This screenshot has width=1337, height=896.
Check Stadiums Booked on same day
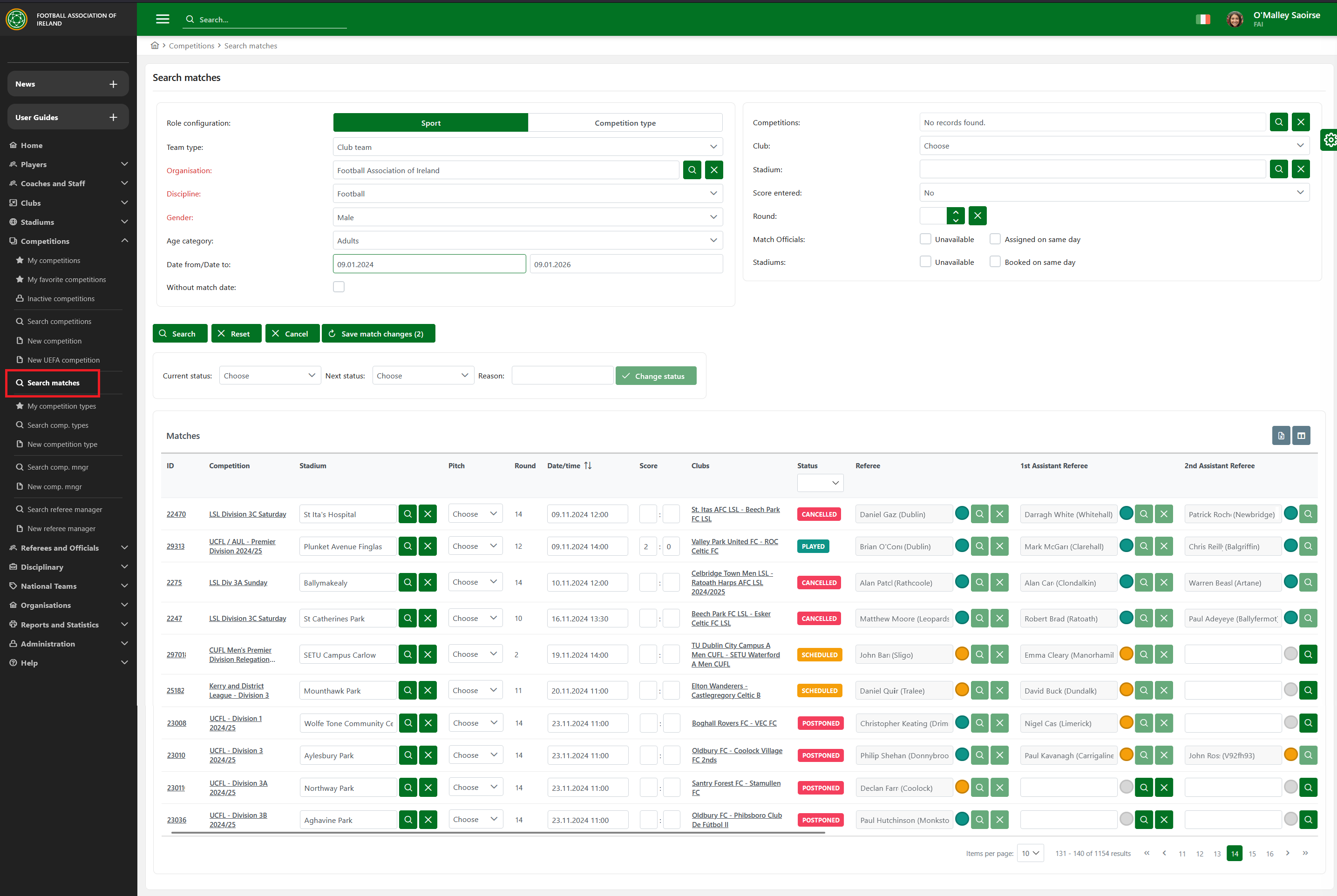[995, 262]
